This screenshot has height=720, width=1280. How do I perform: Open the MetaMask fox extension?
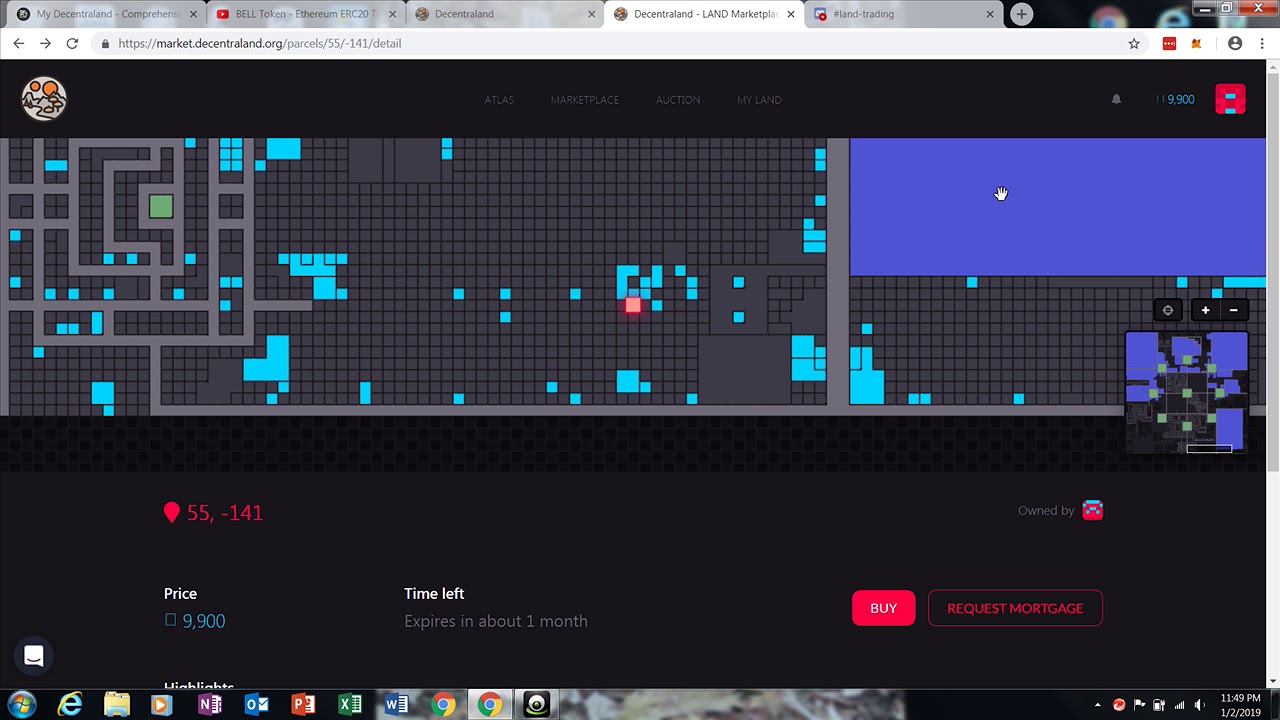(1196, 43)
